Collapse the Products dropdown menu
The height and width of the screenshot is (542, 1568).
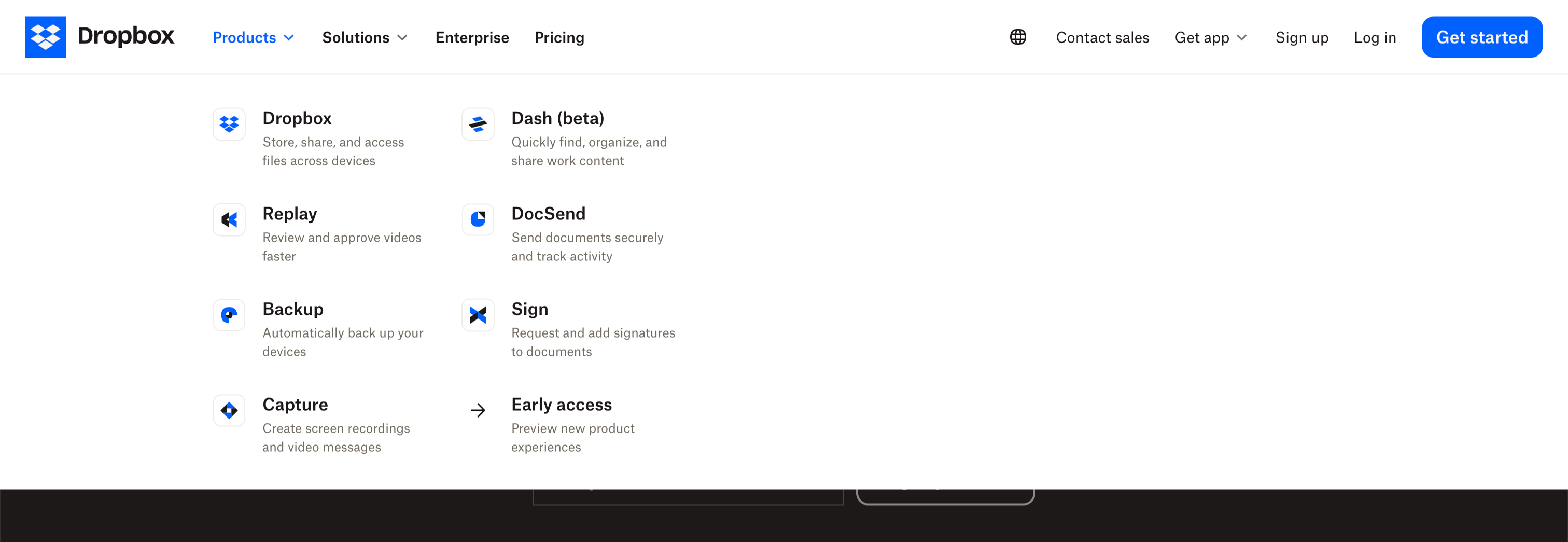click(x=253, y=38)
